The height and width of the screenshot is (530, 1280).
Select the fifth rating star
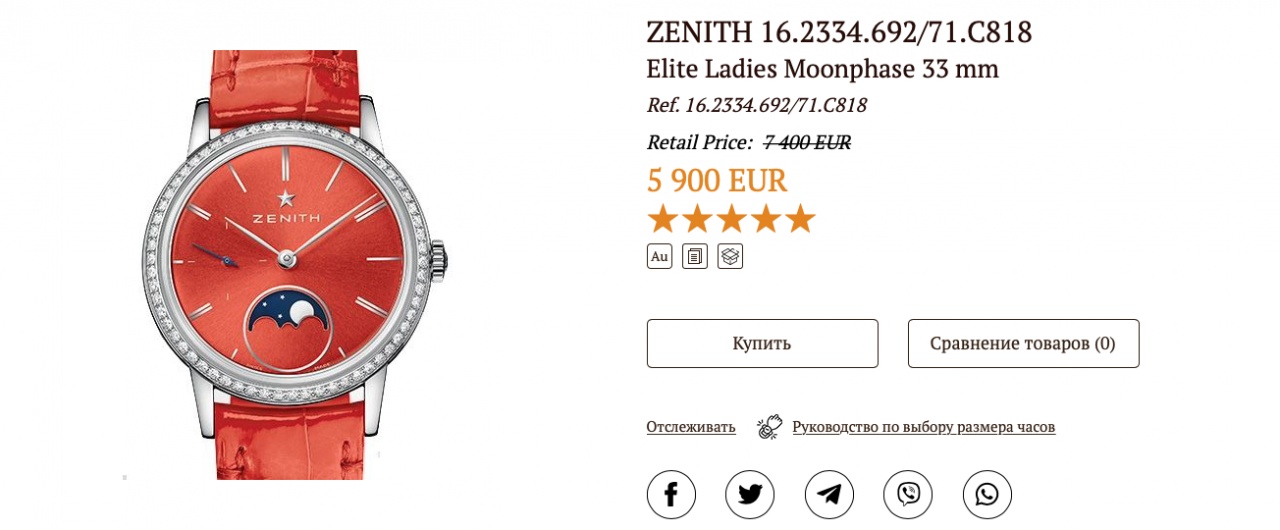[x=800, y=219]
